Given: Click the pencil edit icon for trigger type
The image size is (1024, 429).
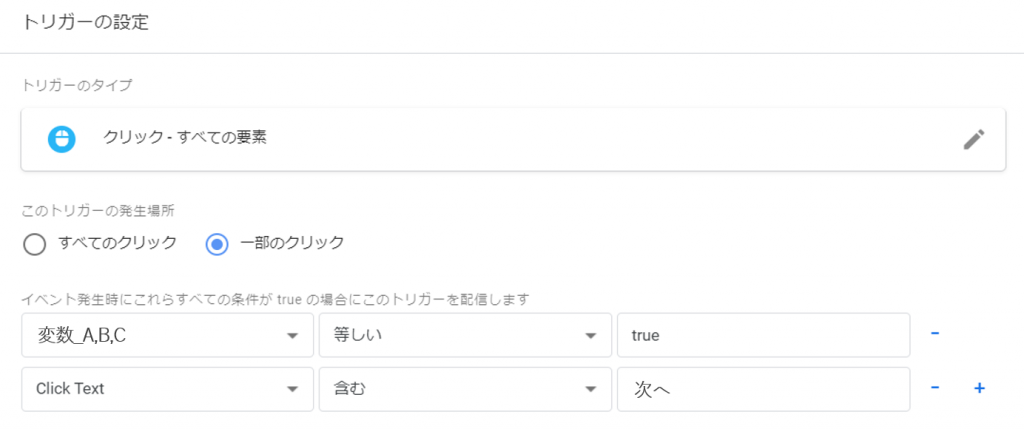Looking at the screenshot, I should coord(974,139).
